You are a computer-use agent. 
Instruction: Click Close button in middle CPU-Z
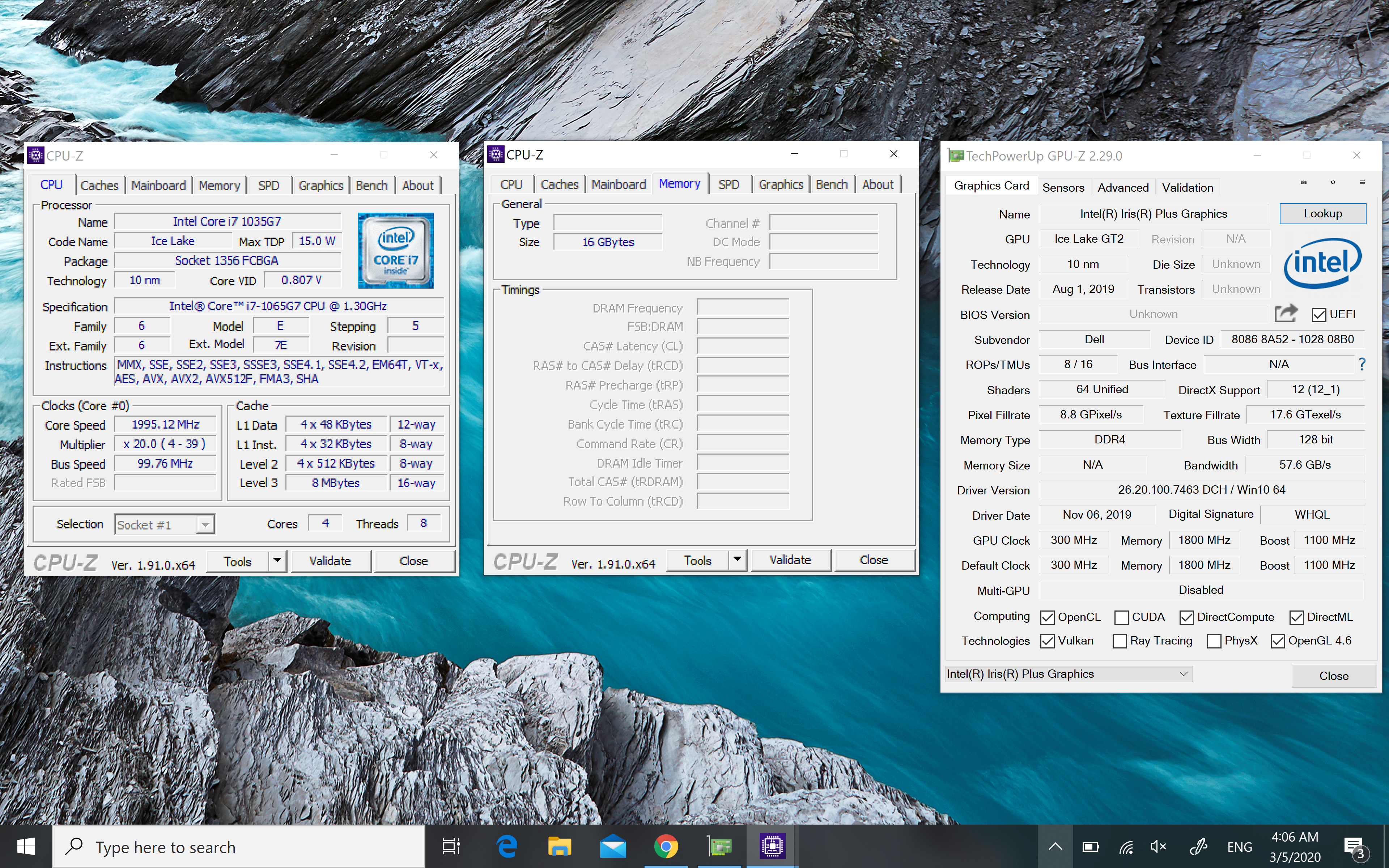coord(874,560)
